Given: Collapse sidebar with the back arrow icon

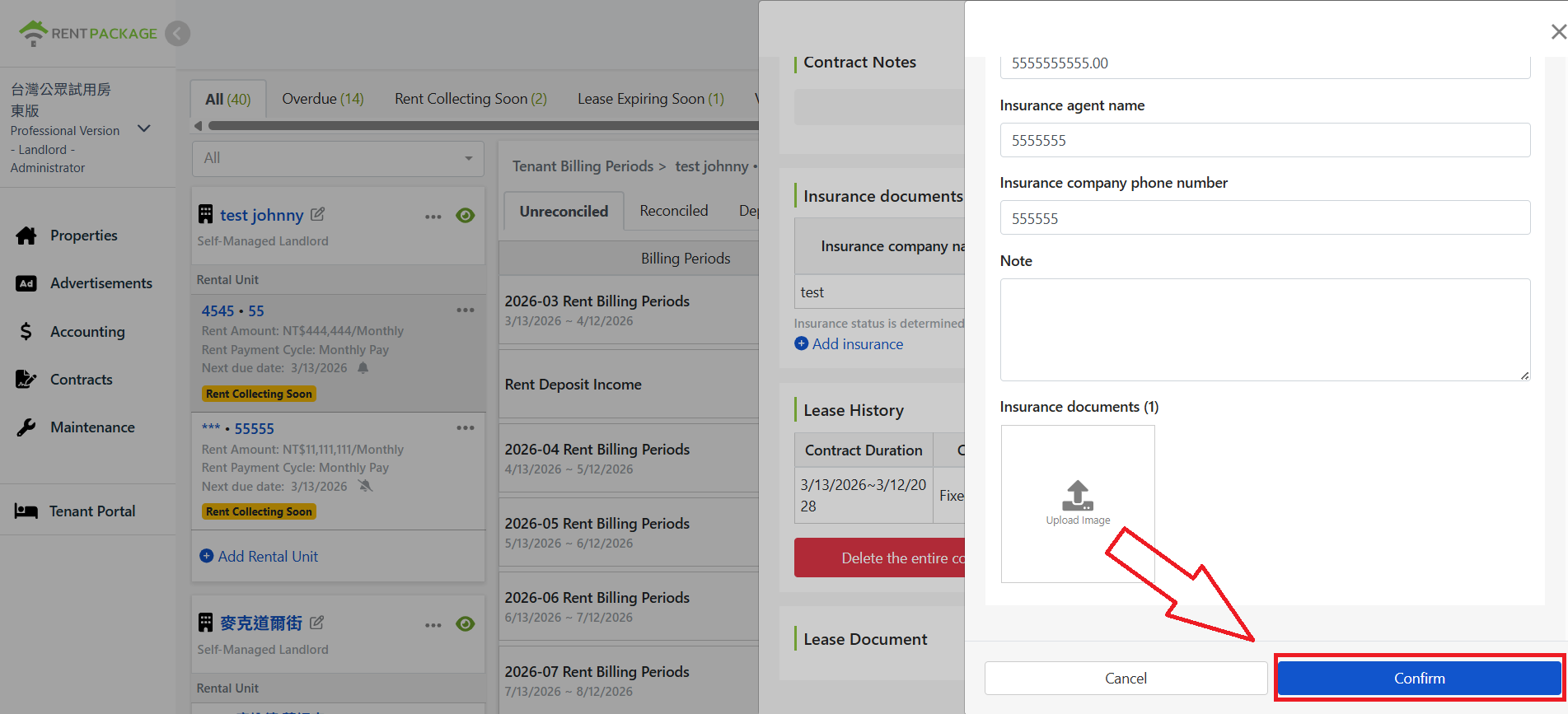Looking at the screenshot, I should (177, 34).
